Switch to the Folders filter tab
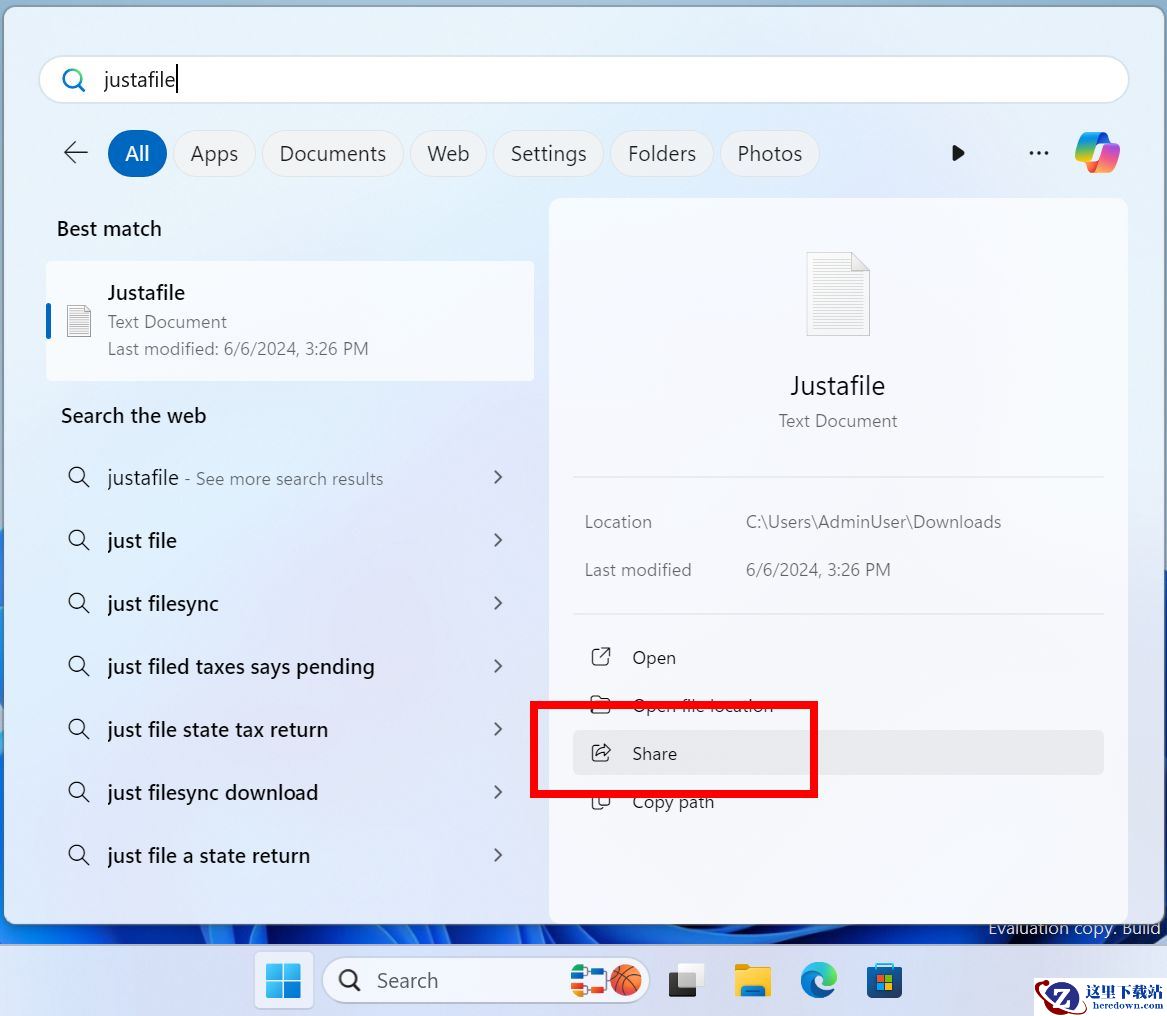 (x=662, y=153)
